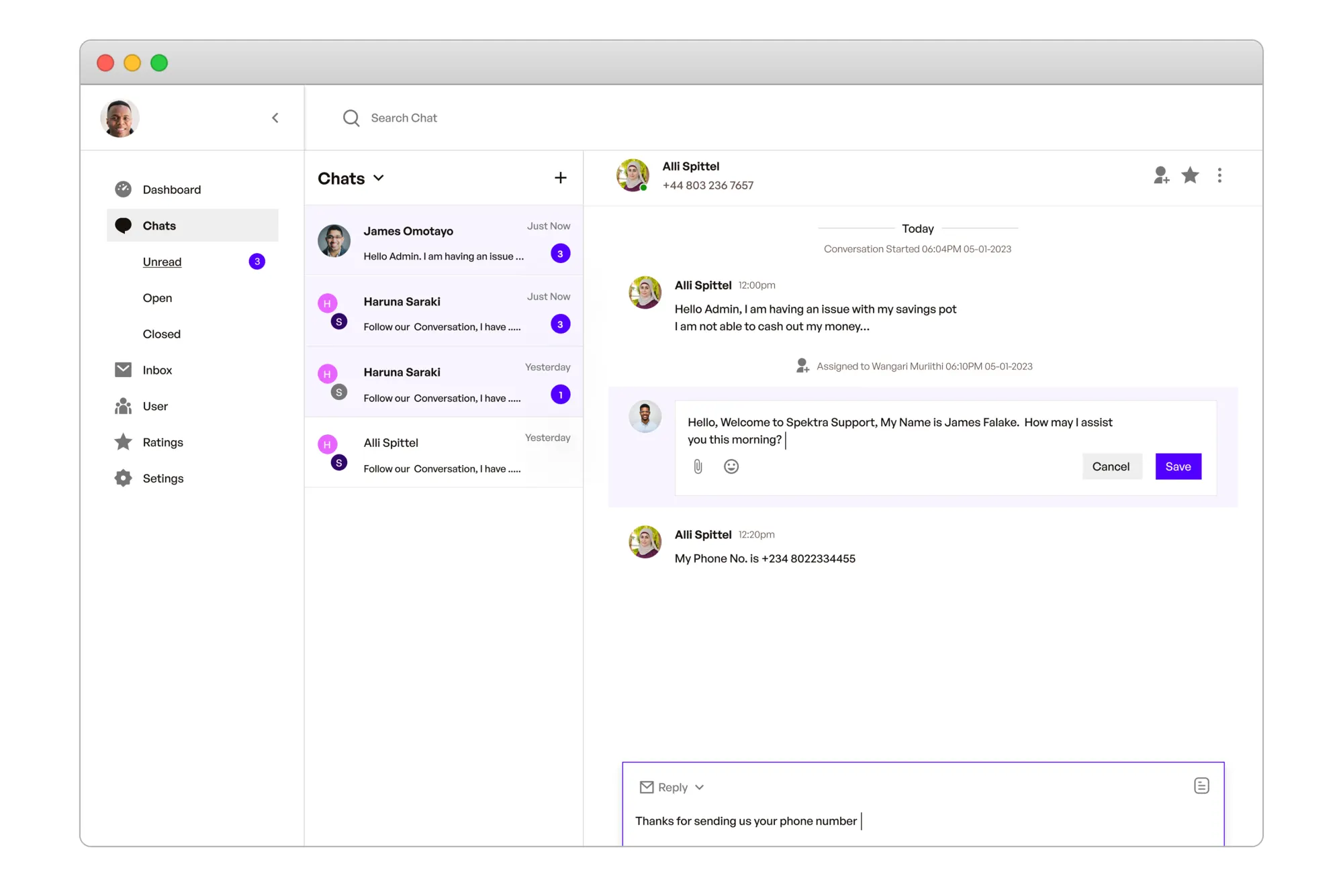
Task: Click the User people icon
Action: [x=123, y=406]
